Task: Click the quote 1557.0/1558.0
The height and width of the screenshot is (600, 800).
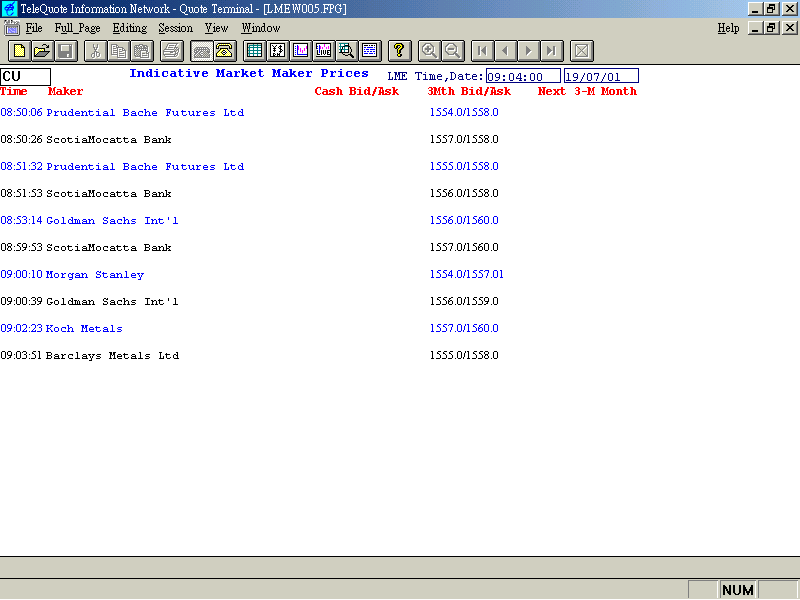Action: pyautogui.click(x=464, y=139)
